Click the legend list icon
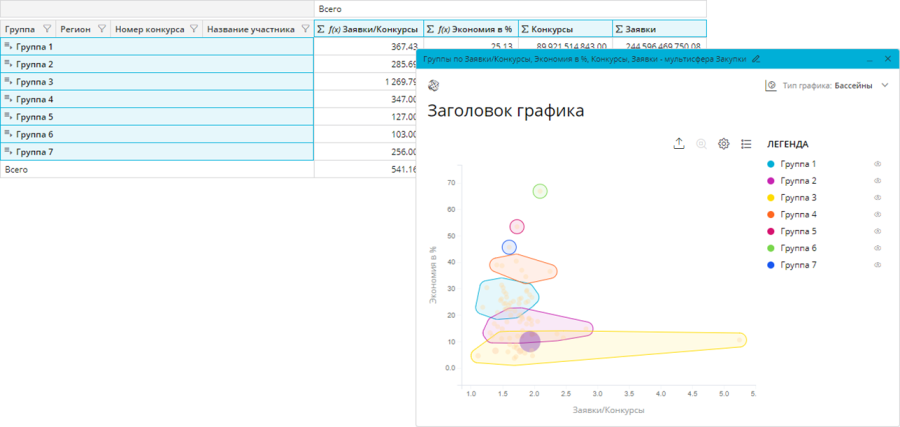 coord(746,144)
